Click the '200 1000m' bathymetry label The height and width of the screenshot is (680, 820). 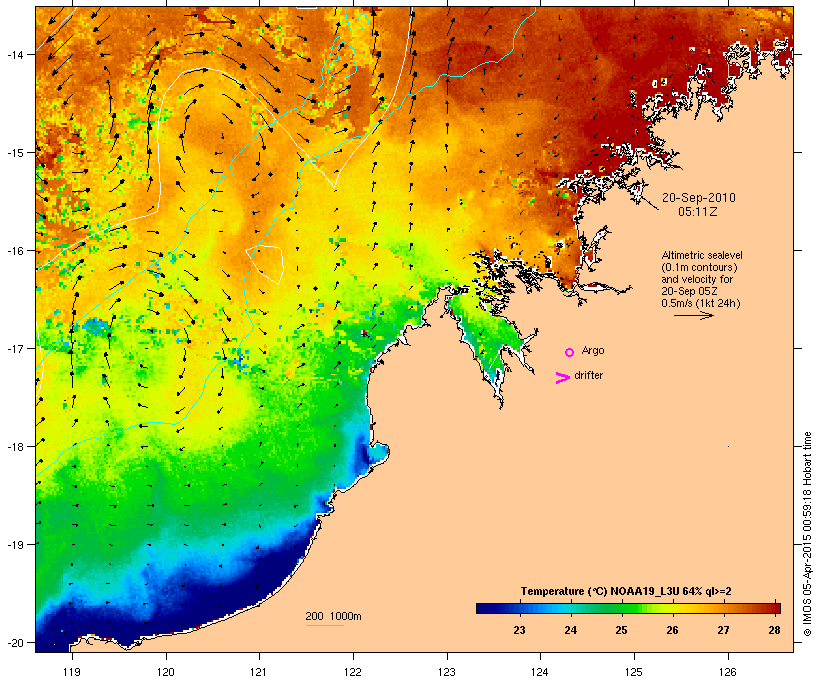[333, 616]
